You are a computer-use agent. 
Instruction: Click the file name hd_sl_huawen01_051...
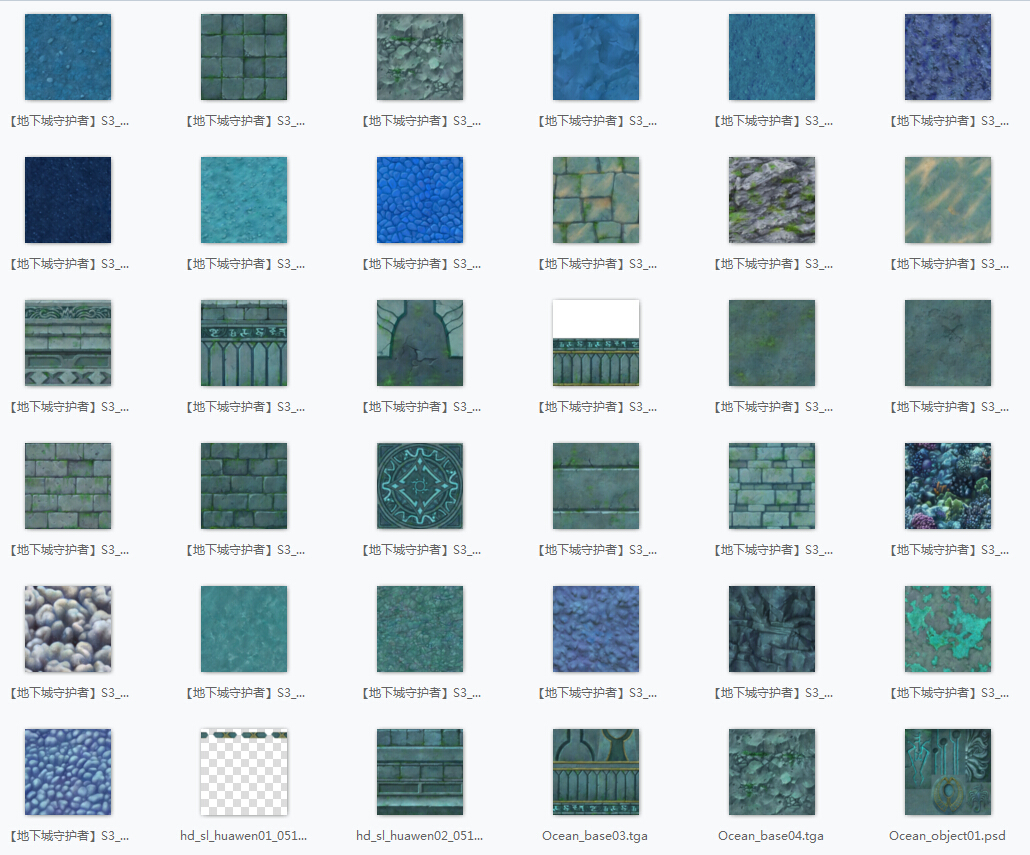[x=244, y=836]
